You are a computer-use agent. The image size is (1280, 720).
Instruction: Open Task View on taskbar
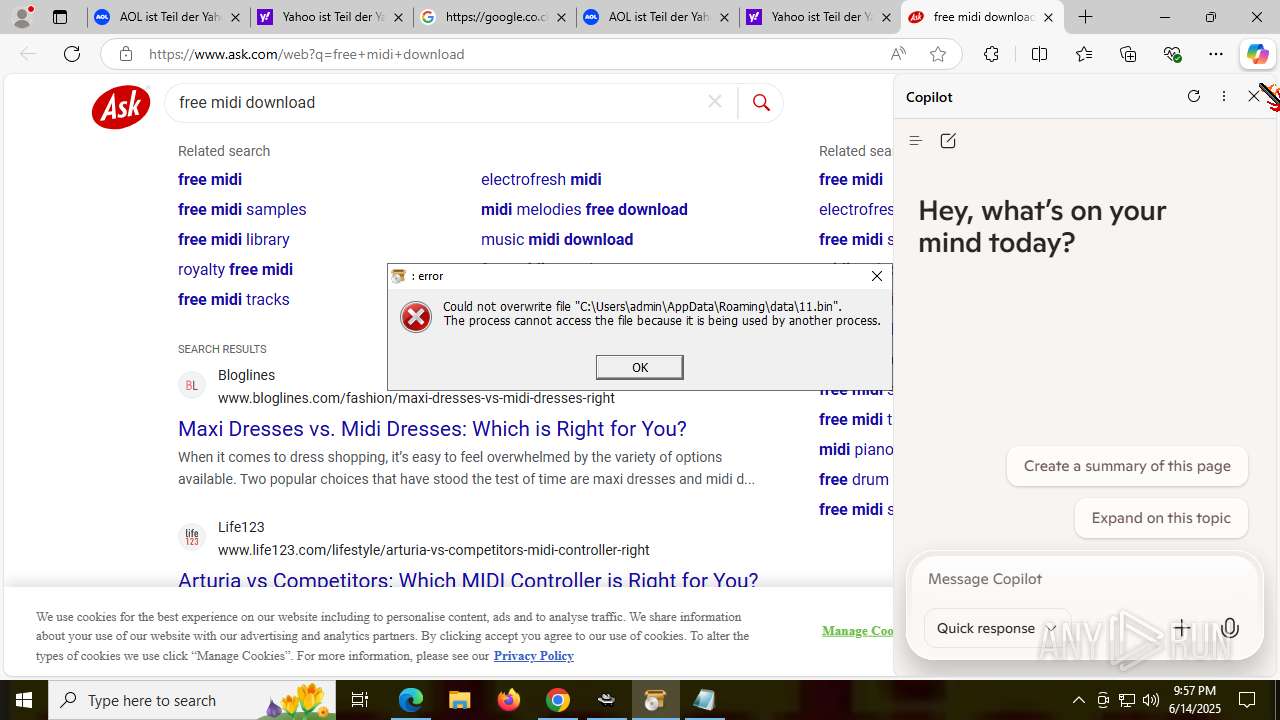click(x=360, y=700)
